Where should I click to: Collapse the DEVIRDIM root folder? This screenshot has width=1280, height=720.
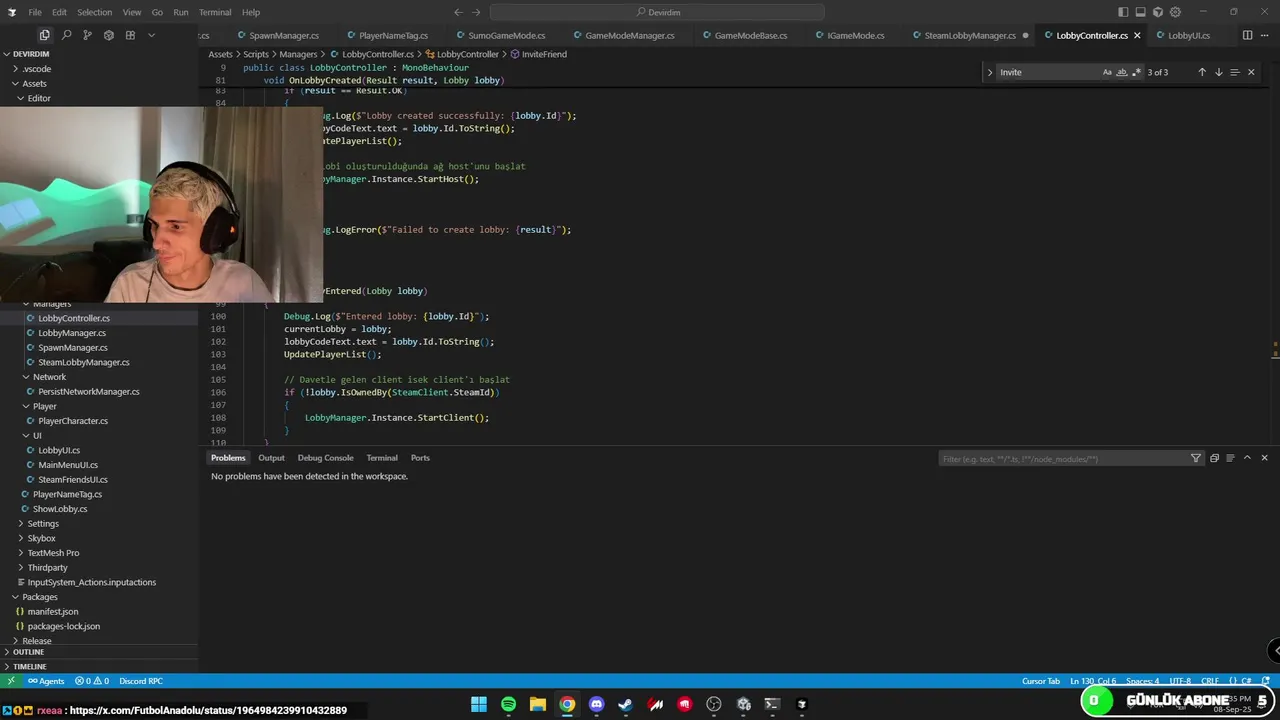click(100, 54)
